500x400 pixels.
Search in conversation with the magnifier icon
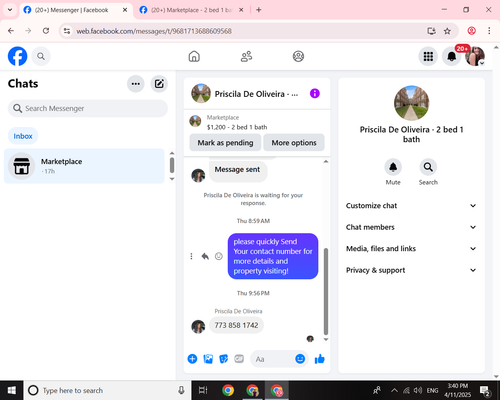(x=428, y=167)
